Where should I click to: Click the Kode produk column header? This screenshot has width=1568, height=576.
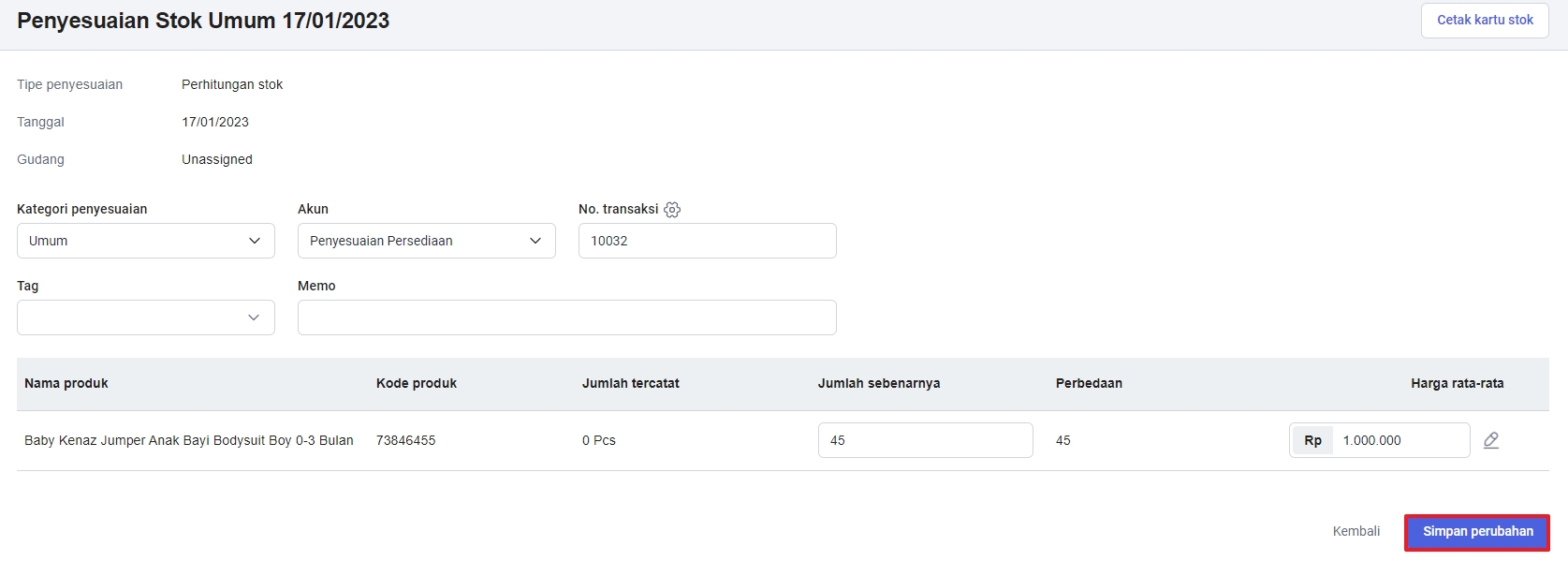tap(417, 383)
